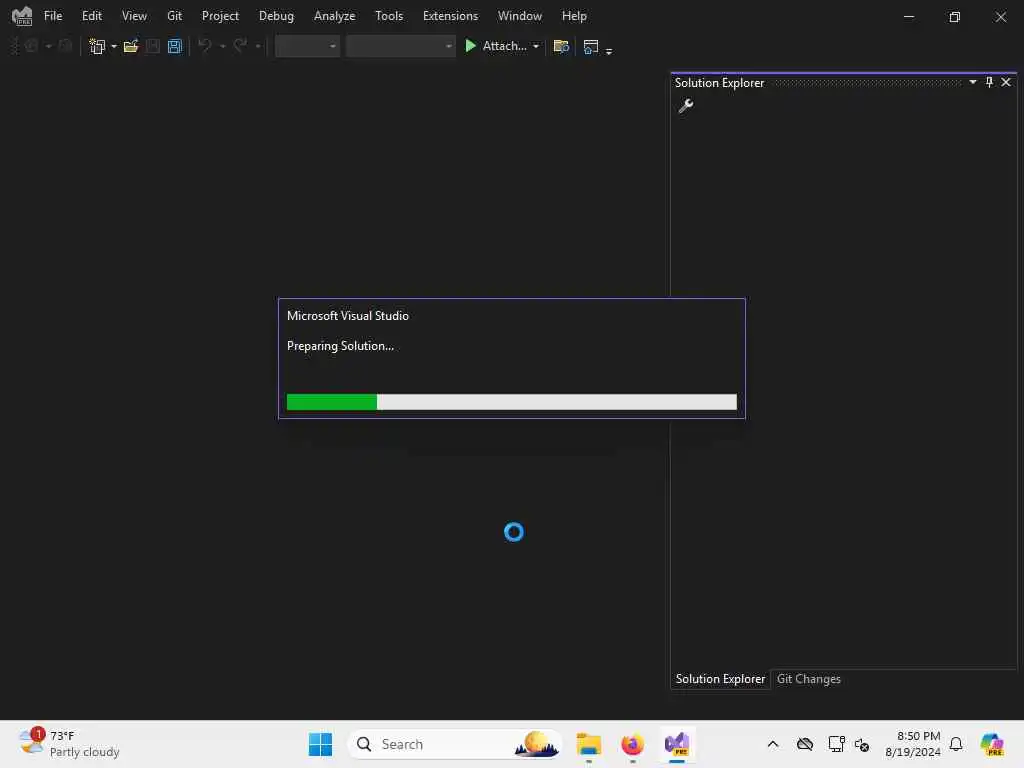Click the muted volume tray icon
The image size is (1024, 768).
[862, 744]
